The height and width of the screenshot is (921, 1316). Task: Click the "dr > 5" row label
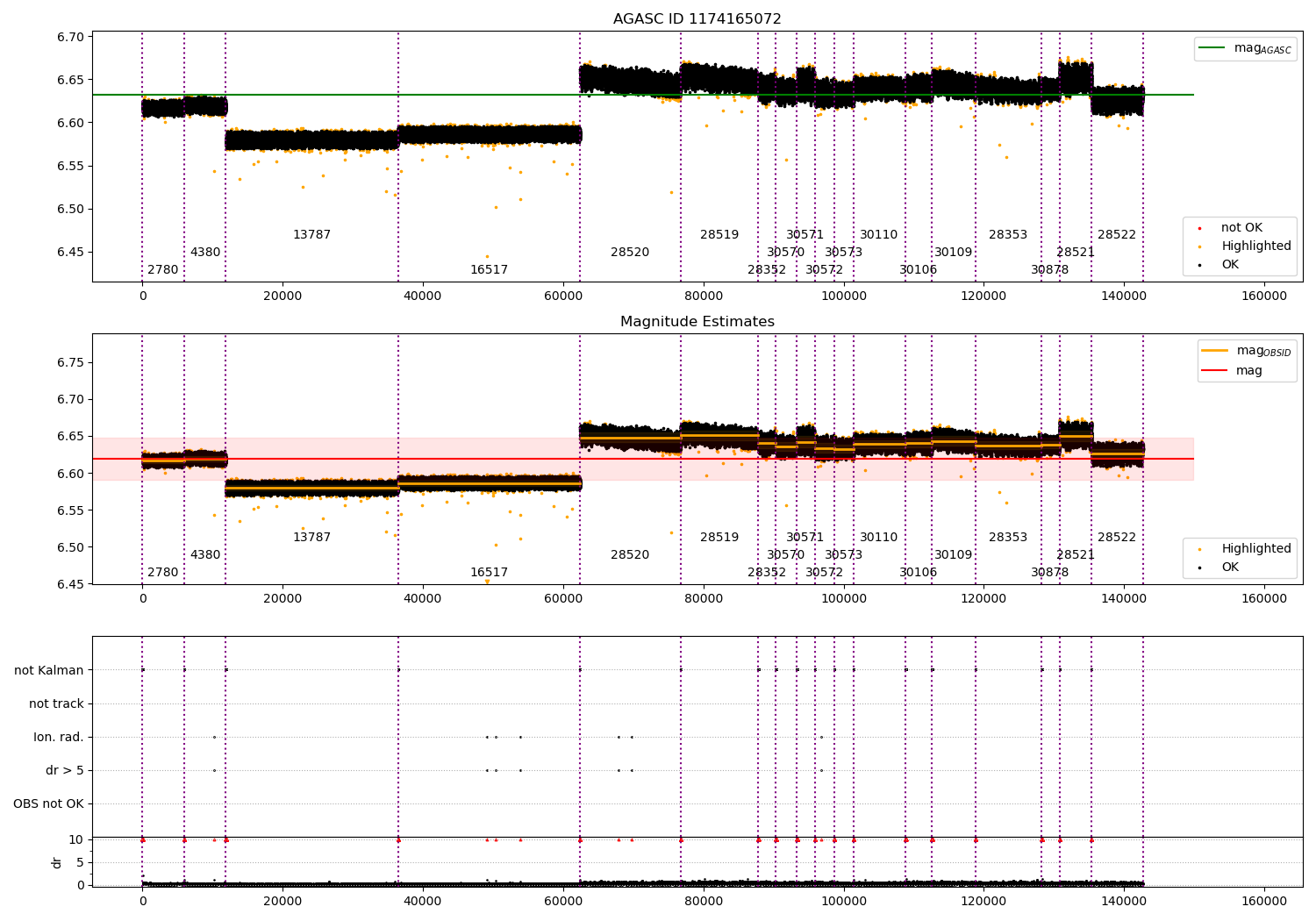point(65,770)
